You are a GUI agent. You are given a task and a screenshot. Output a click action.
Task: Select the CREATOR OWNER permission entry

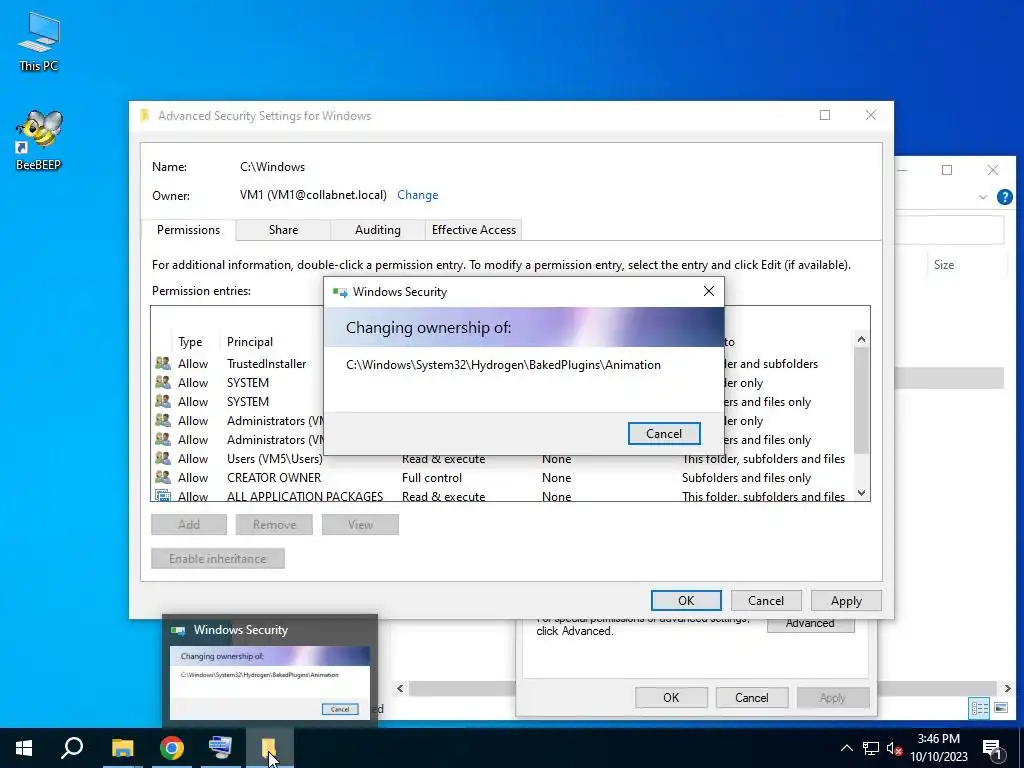coord(503,477)
